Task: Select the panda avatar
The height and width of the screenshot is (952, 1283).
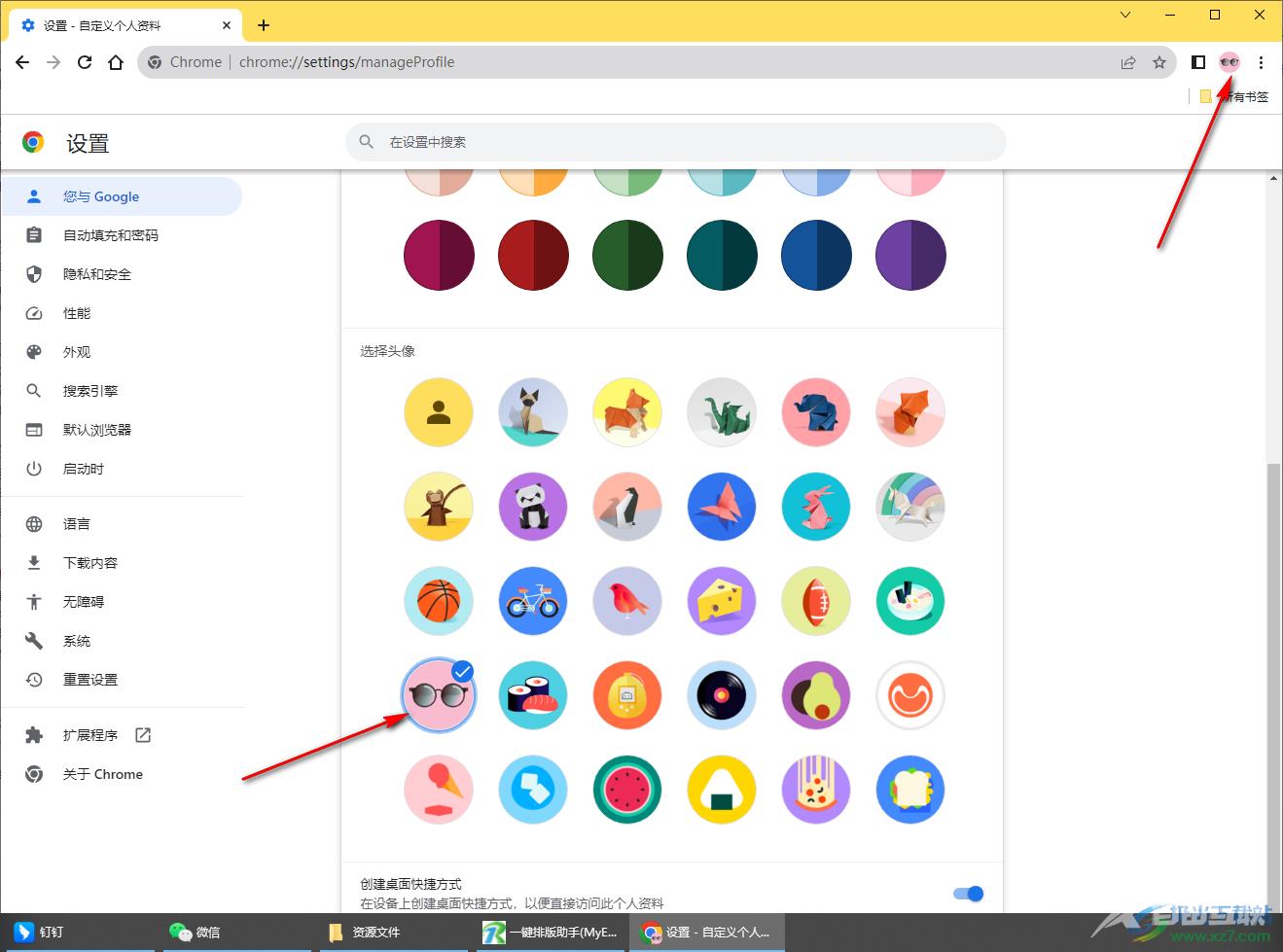Action: [533, 507]
